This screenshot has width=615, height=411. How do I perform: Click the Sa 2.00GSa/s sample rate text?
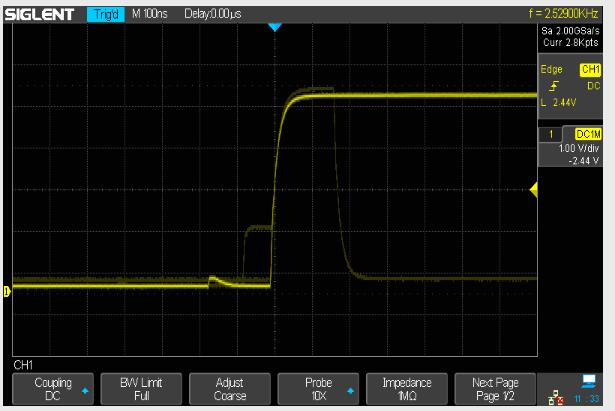(x=570, y=31)
